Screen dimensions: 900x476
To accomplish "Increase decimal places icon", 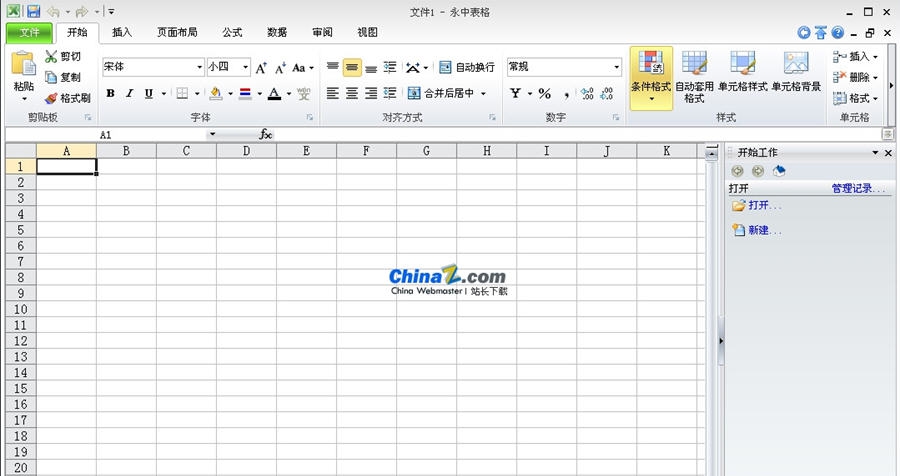I will (587, 94).
